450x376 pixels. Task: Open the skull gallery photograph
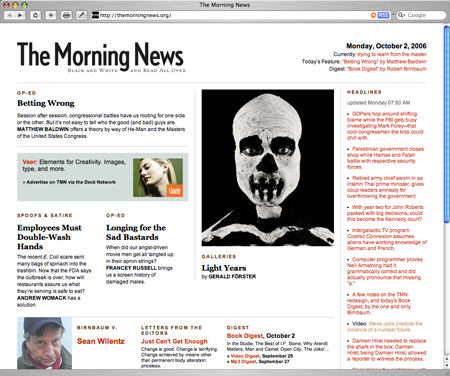(x=268, y=168)
